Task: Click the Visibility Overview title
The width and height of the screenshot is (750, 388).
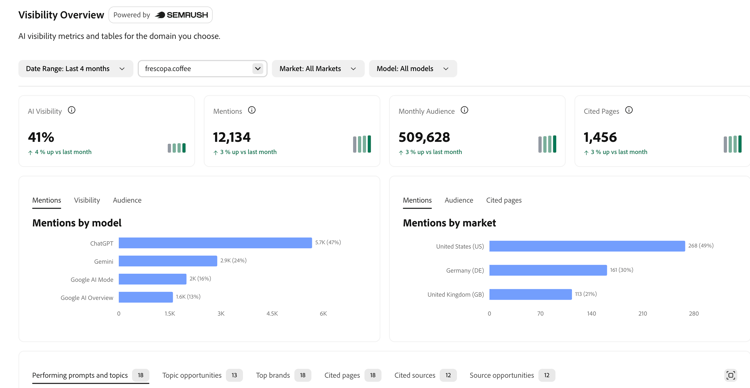Action: [61, 15]
